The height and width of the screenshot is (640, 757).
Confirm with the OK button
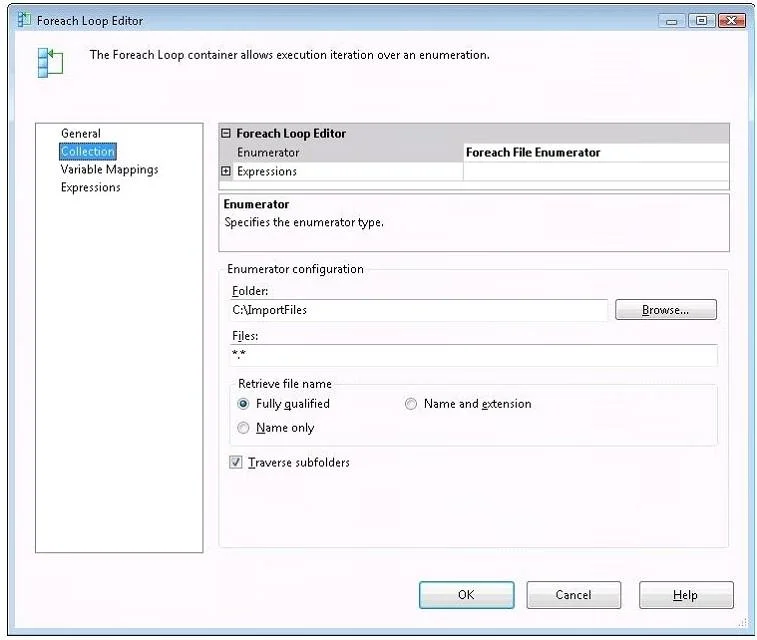(466, 595)
